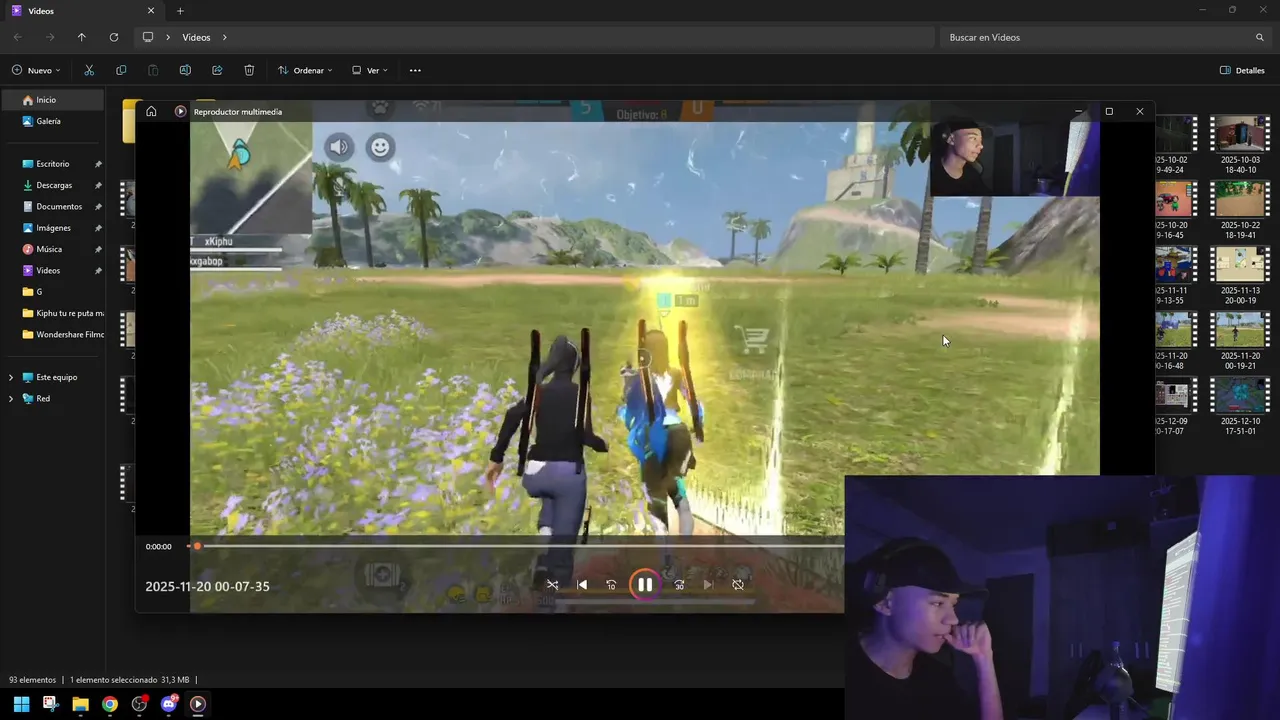Toggle shuffle in the media player
1280x720 pixels.
552,585
